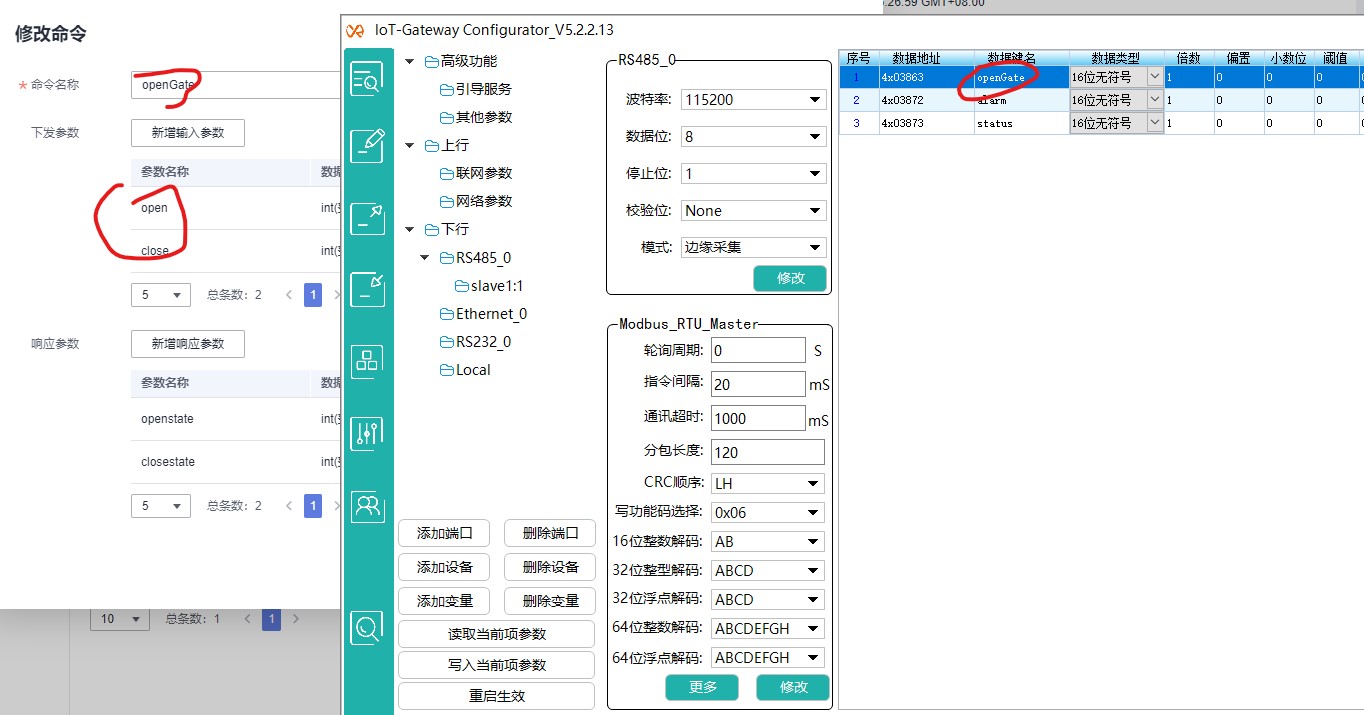Collapse the RS485_0 tree node
The image size is (1364, 715).
(x=426, y=258)
